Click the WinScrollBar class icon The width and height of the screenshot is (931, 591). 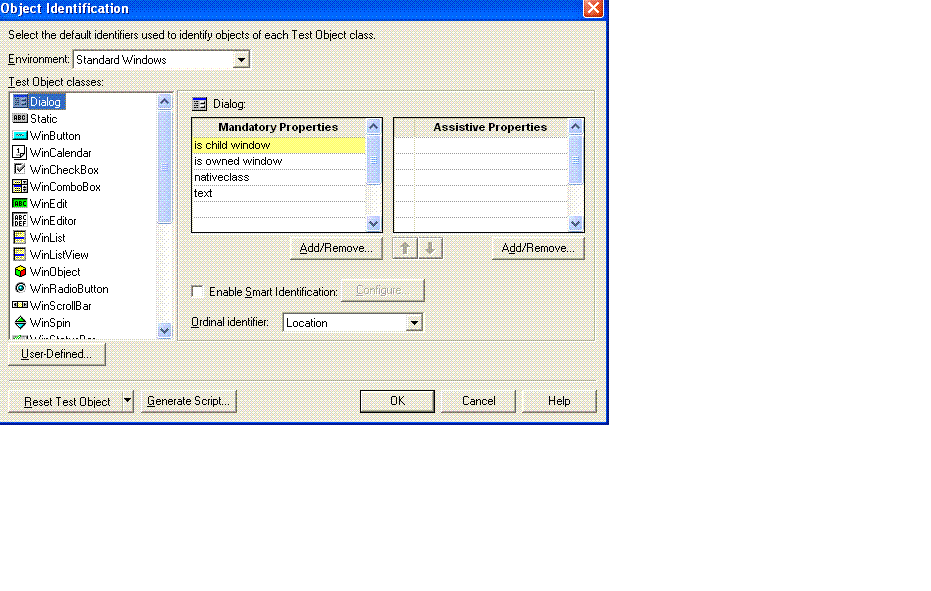20,305
